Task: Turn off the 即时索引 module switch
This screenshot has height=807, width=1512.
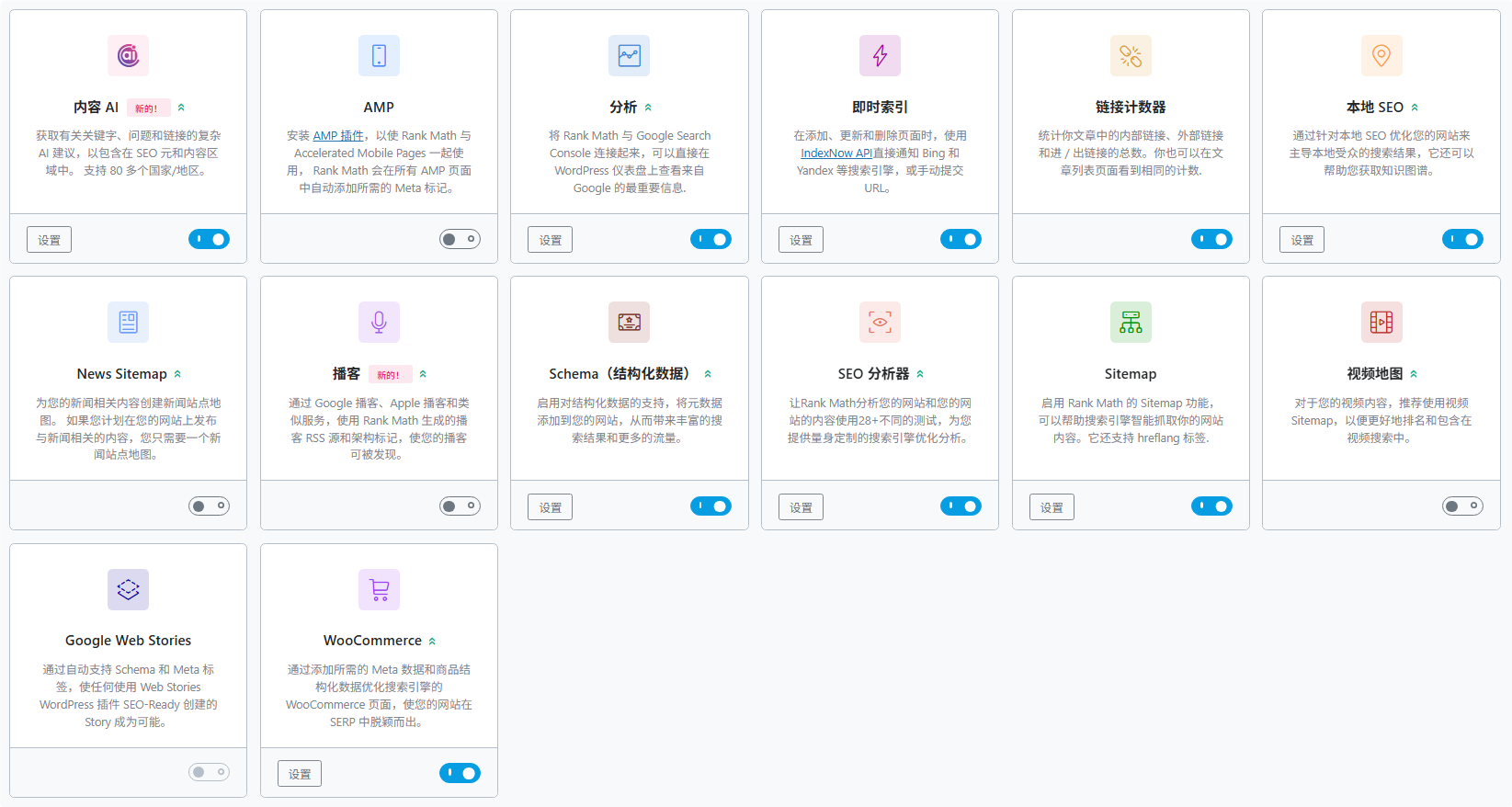Action: coord(961,239)
